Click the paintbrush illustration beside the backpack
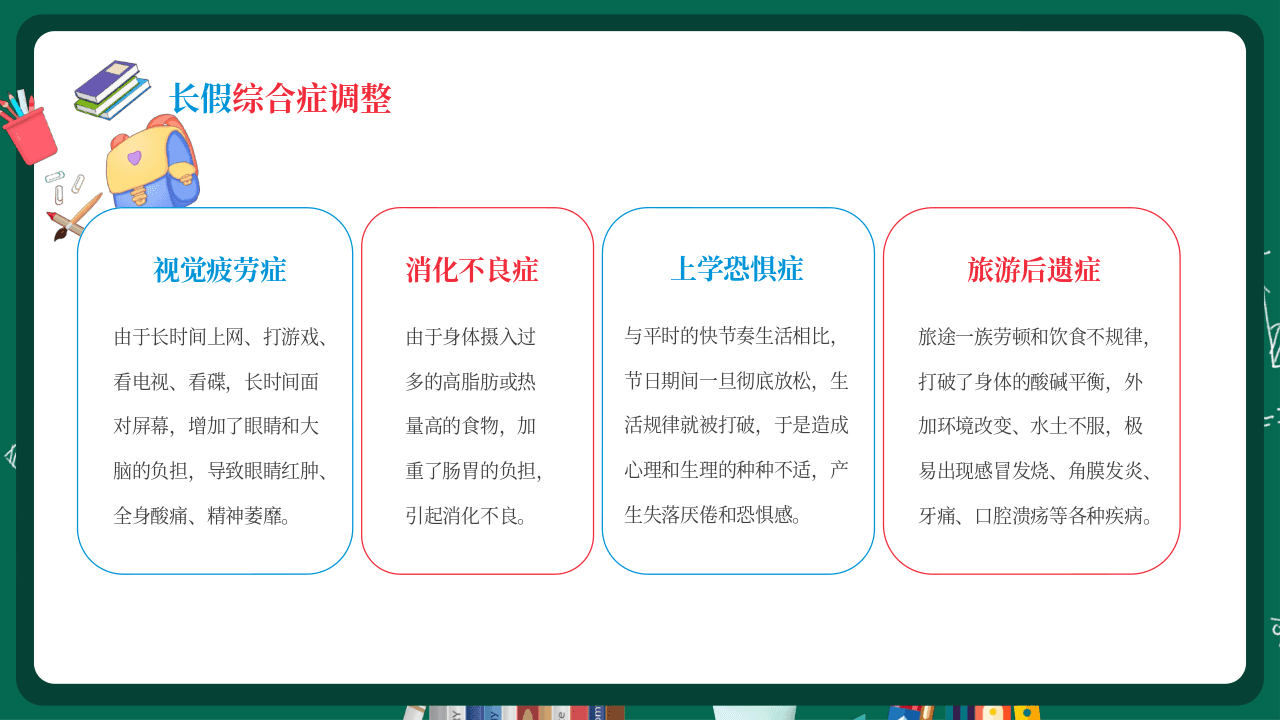This screenshot has width=1280, height=720. pos(75,216)
